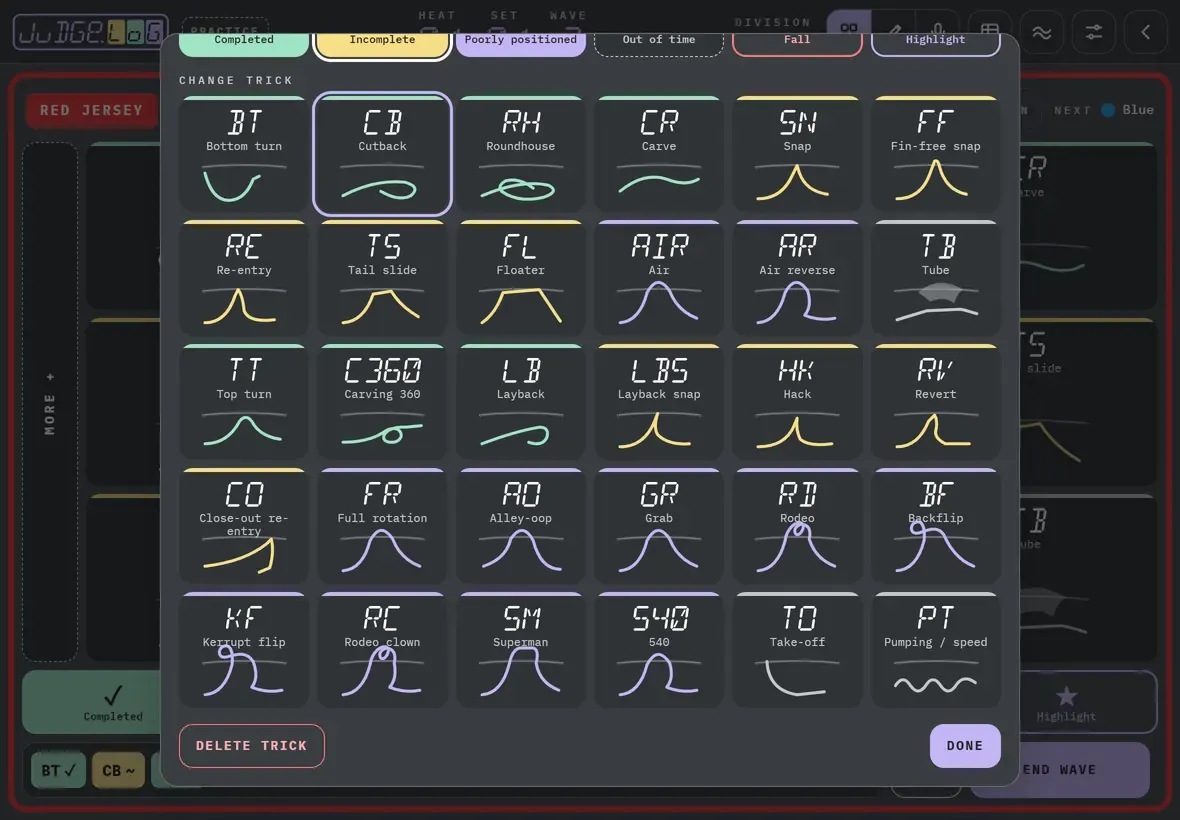
Task: Collapse panel with top-right chevron icon
Action: coord(1145,32)
